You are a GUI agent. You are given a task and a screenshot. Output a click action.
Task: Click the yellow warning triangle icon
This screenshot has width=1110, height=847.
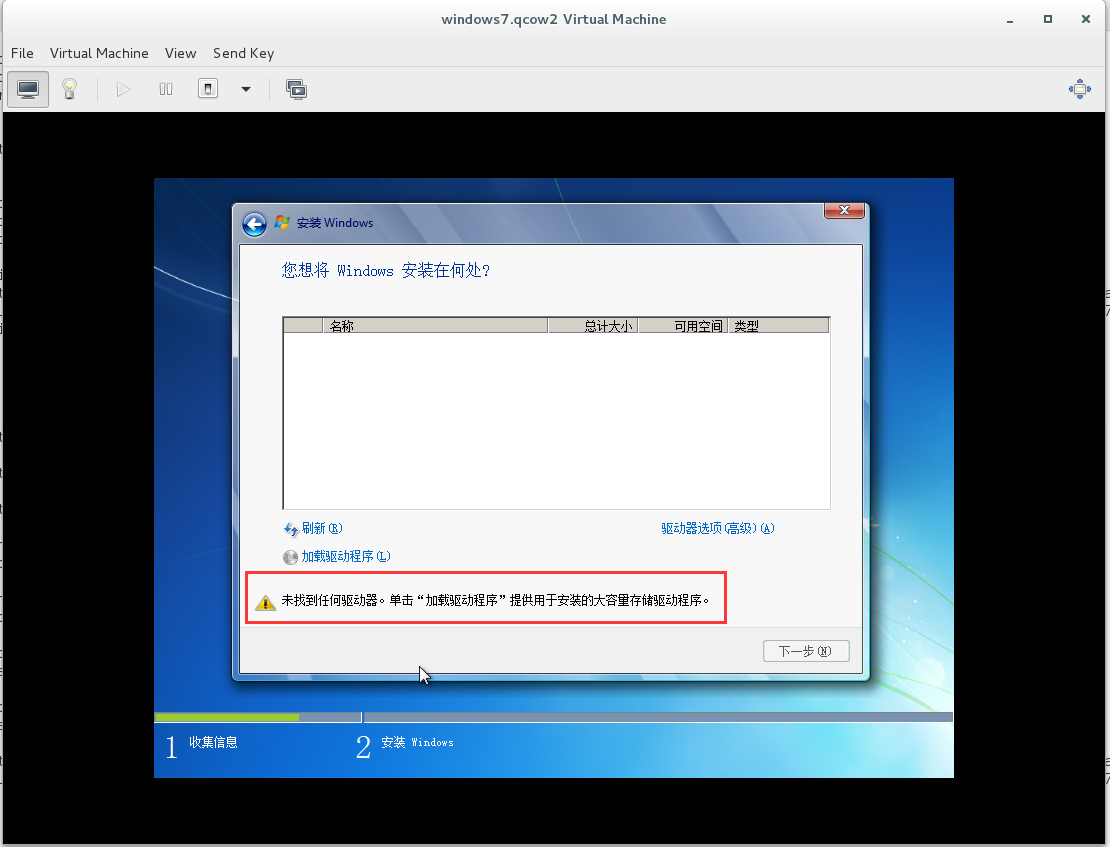click(265, 602)
